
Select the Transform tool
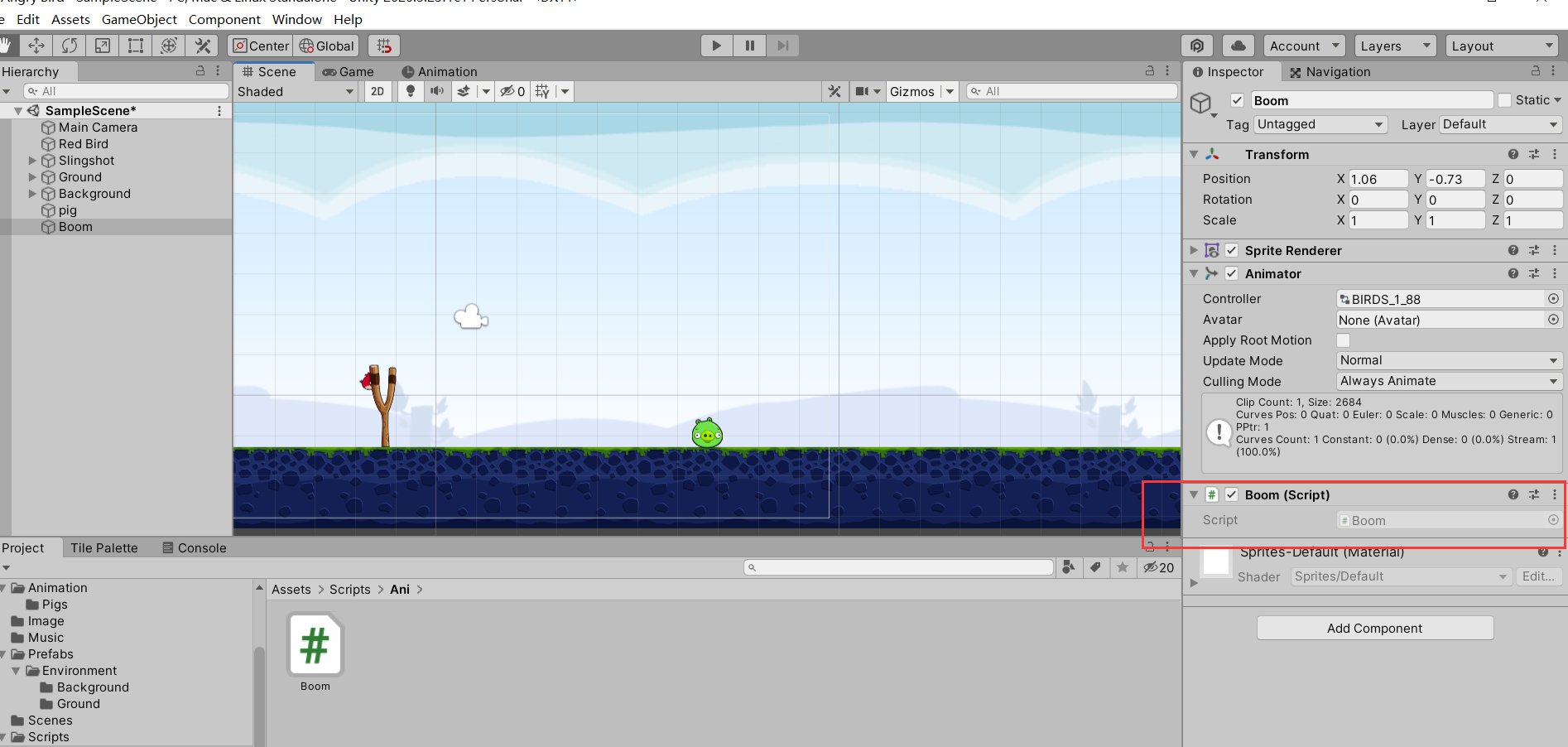point(169,46)
